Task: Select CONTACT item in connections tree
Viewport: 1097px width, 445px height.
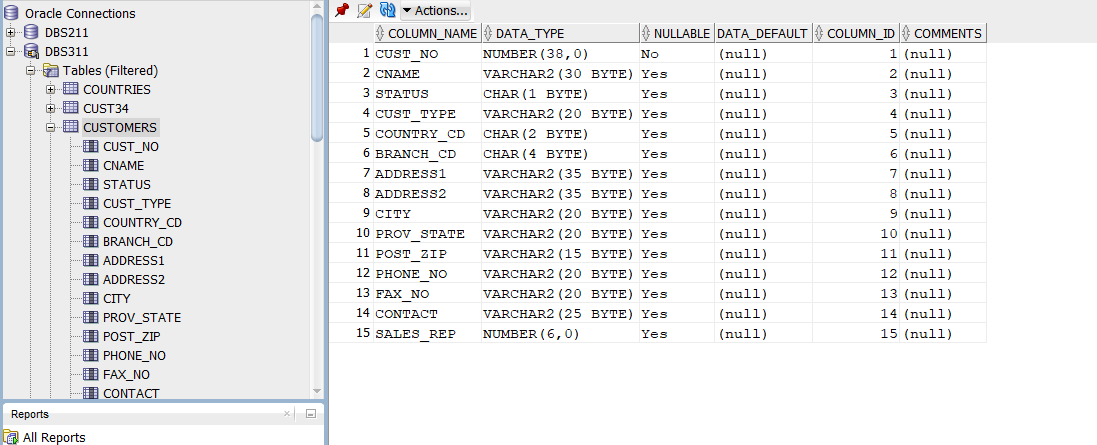Action: point(131,393)
